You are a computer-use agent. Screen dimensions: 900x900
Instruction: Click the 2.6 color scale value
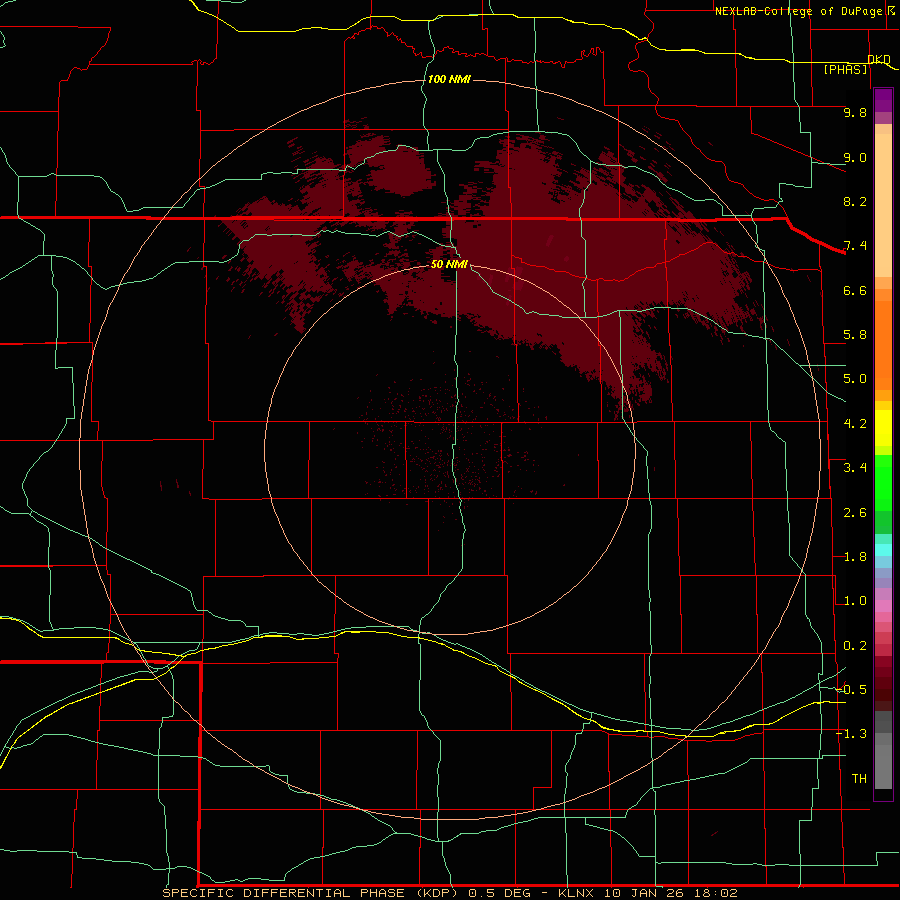tap(855, 513)
